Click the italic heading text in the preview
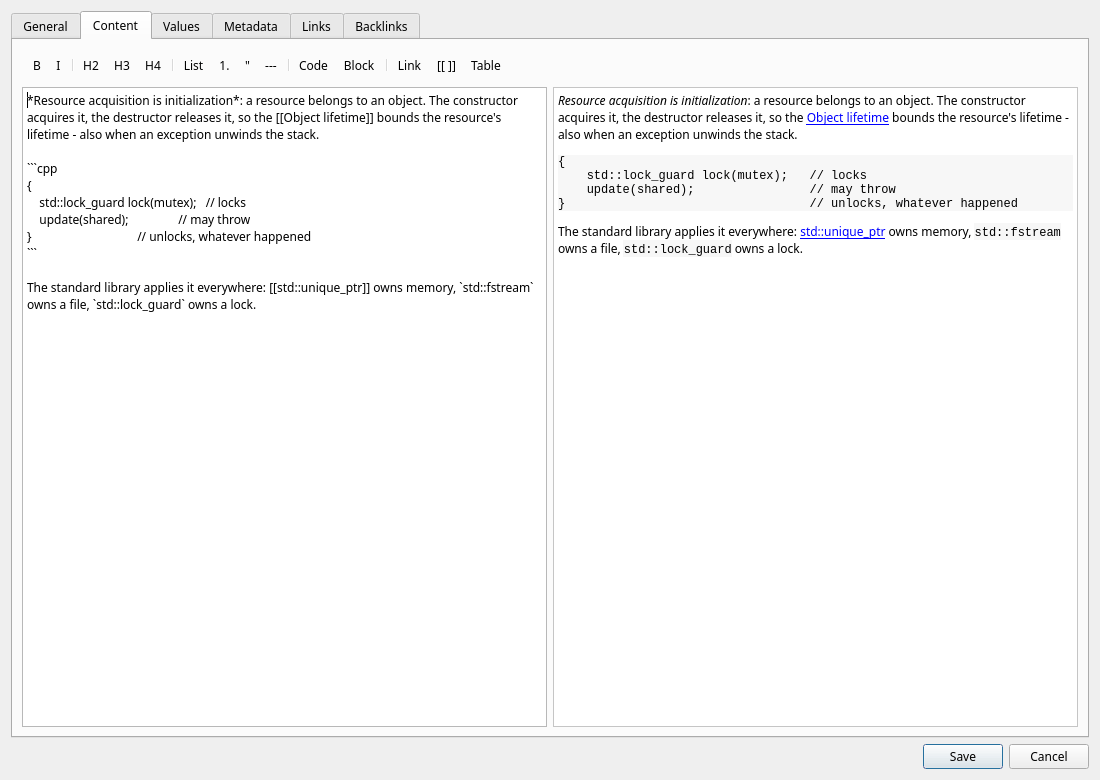Screen dimensions: 1100x780 click(x=652, y=100)
